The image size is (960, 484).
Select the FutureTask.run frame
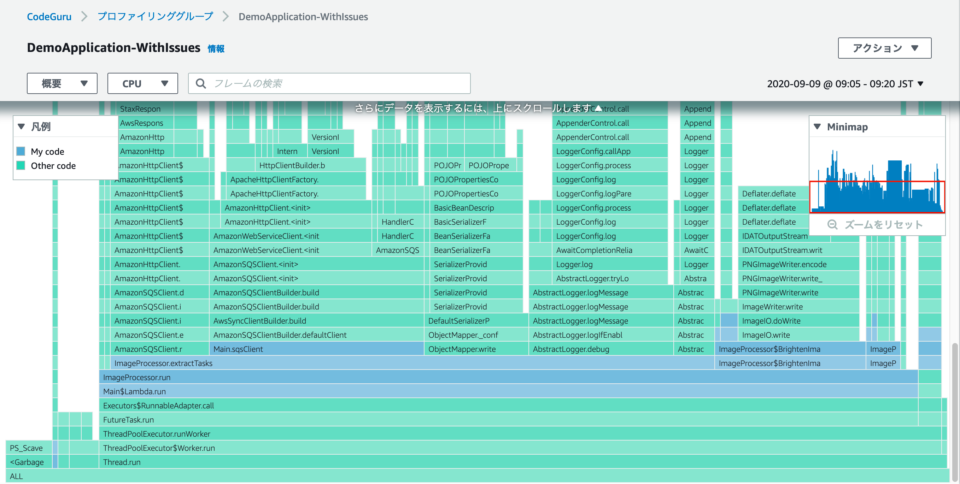click(508, 420)
